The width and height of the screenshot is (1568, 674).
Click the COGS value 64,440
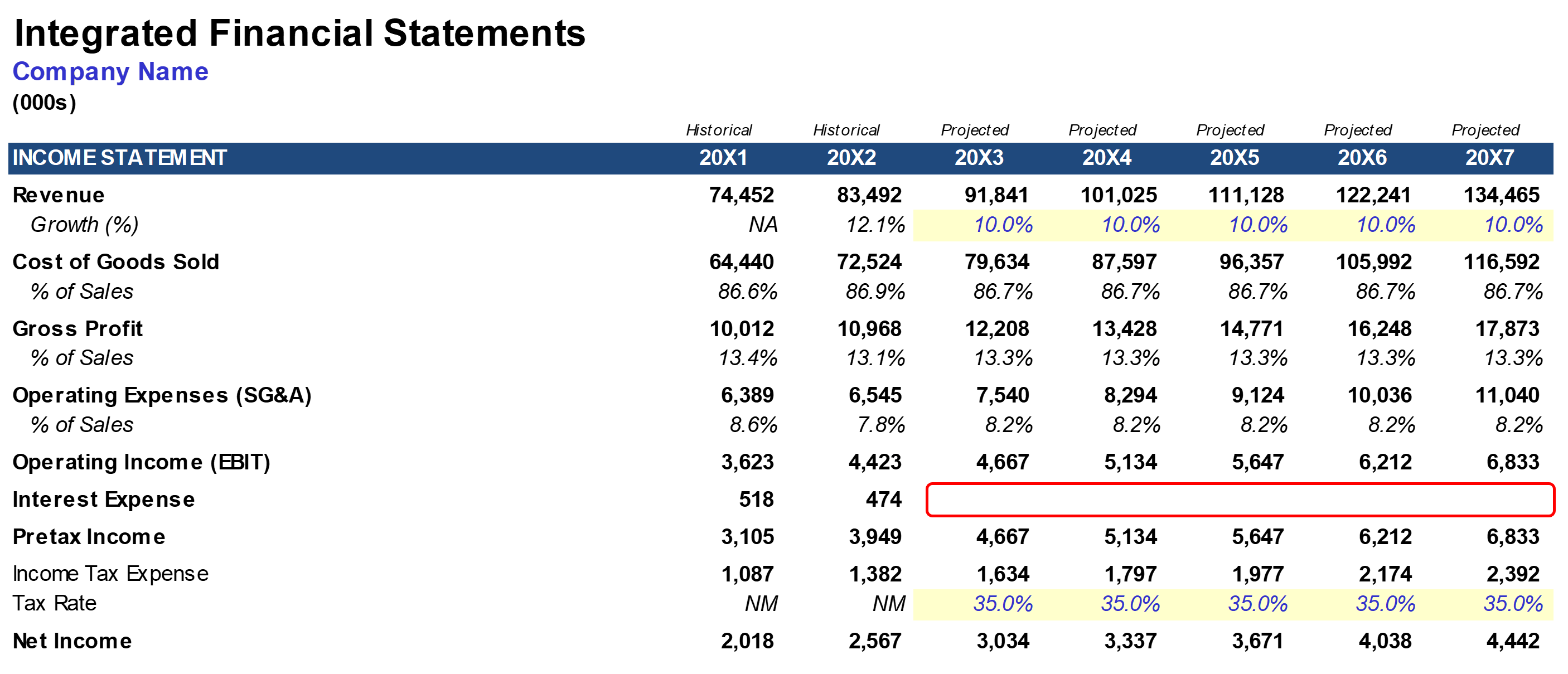[x=742, y=262]
